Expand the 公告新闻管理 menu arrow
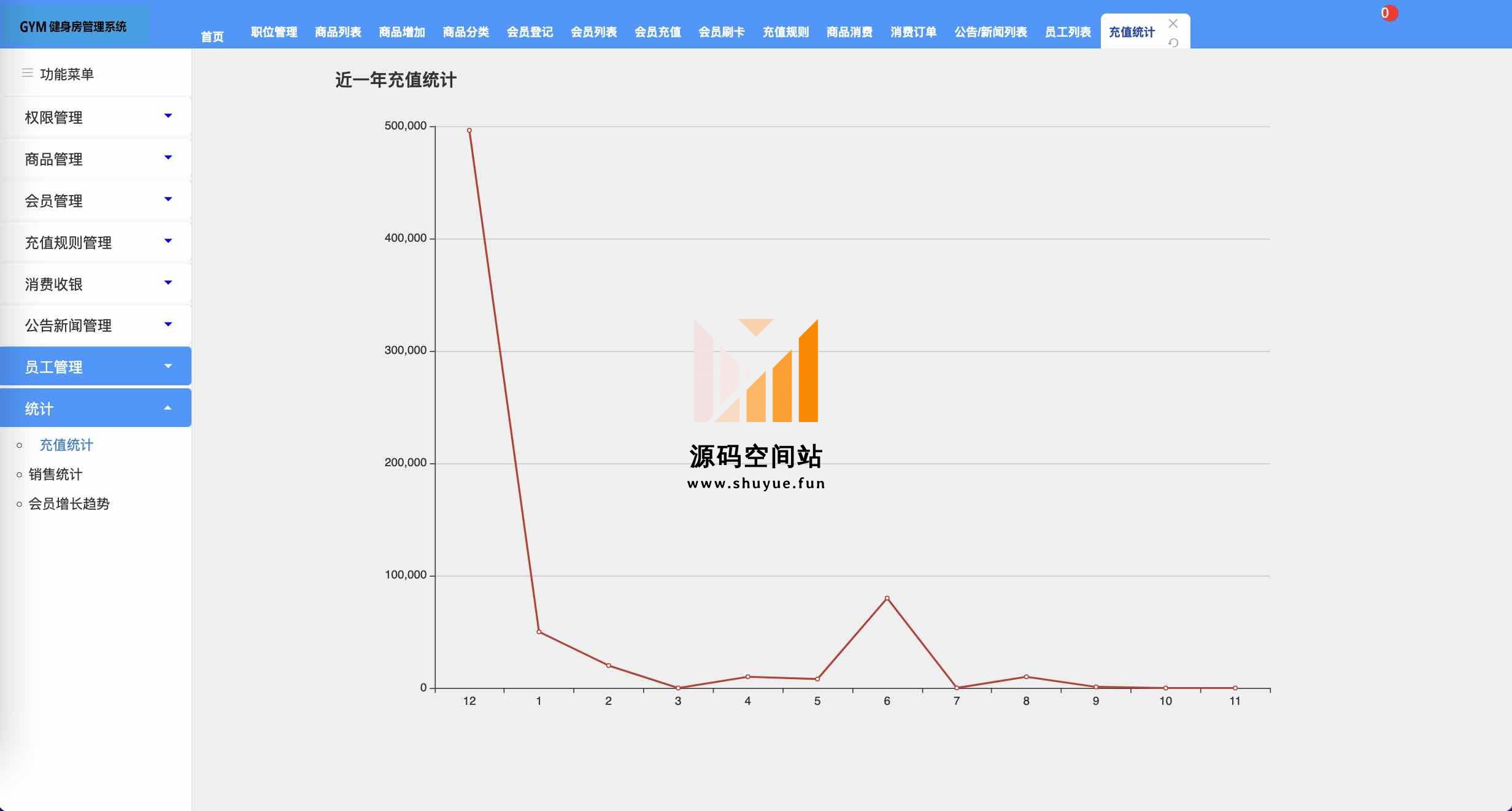This screenshot has height=811, width=1512. [x=168, y=324]
